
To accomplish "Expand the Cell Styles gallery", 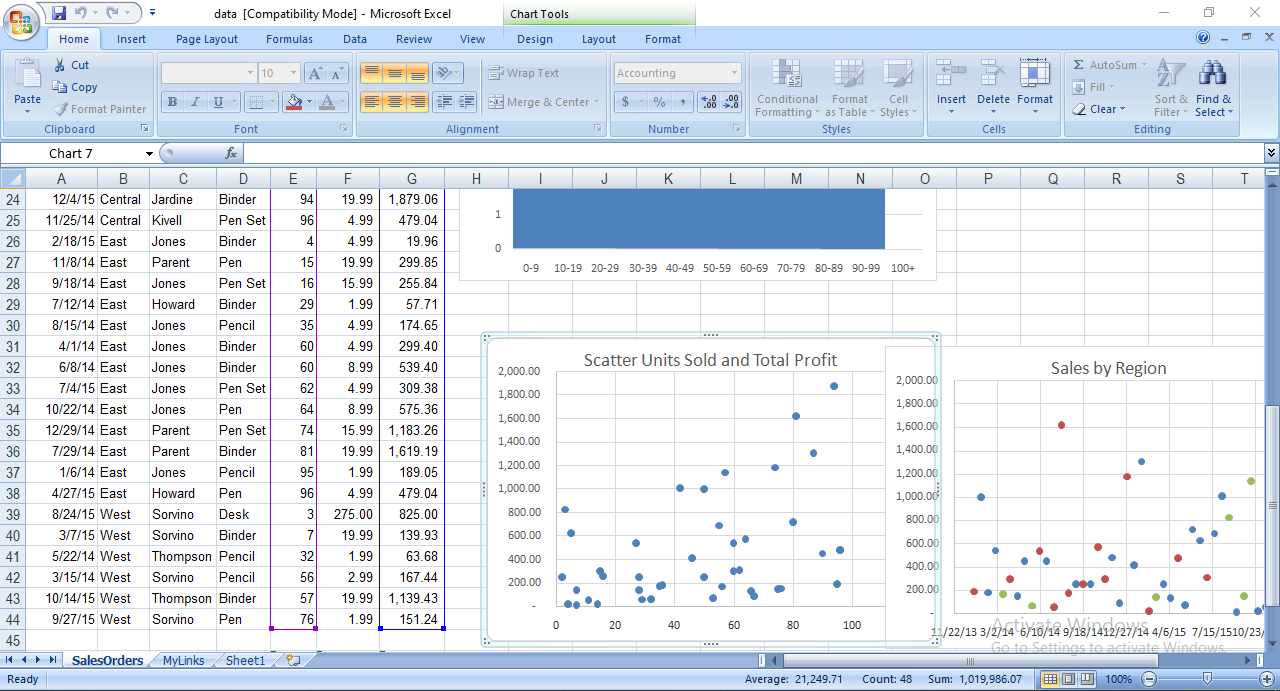I will pyautogui.click(x=898, y=88).
